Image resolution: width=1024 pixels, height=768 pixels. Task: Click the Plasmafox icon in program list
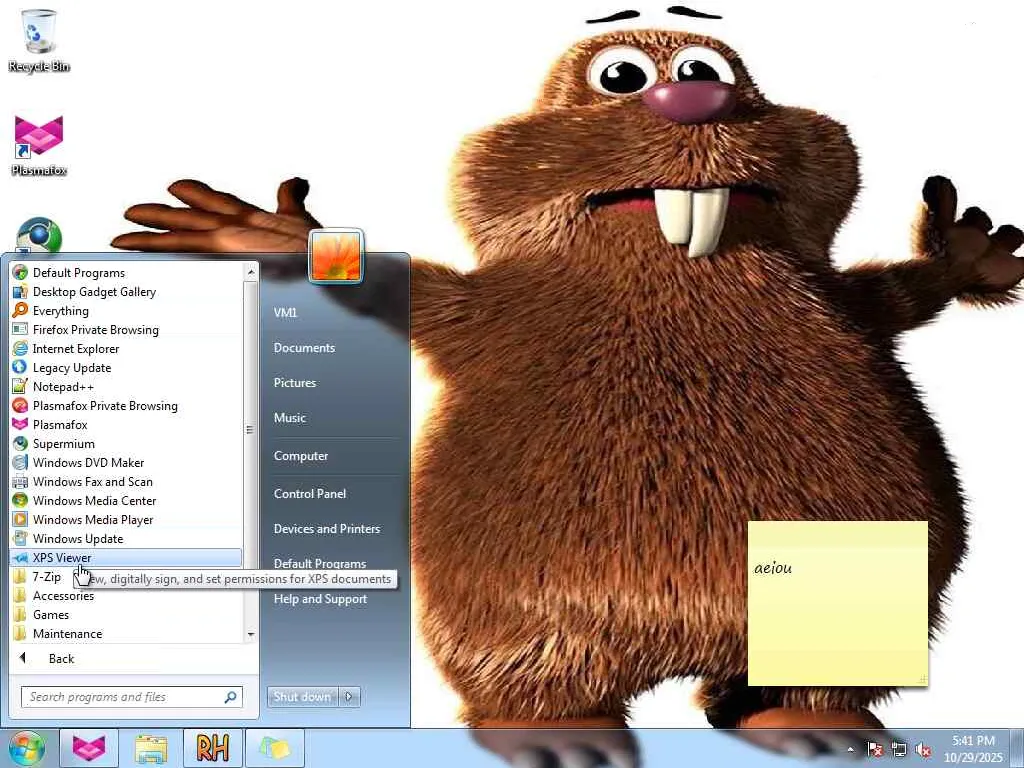[x=20, y=424]
